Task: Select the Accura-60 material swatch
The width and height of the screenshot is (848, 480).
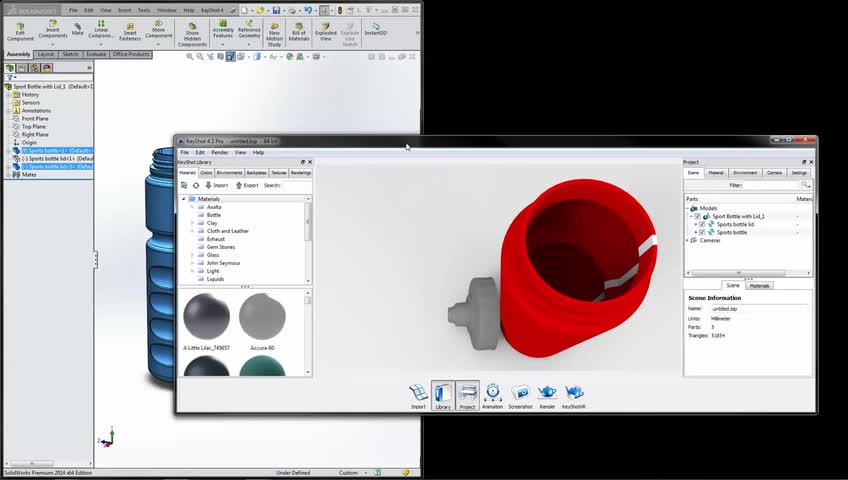Action: click(262, 317)
